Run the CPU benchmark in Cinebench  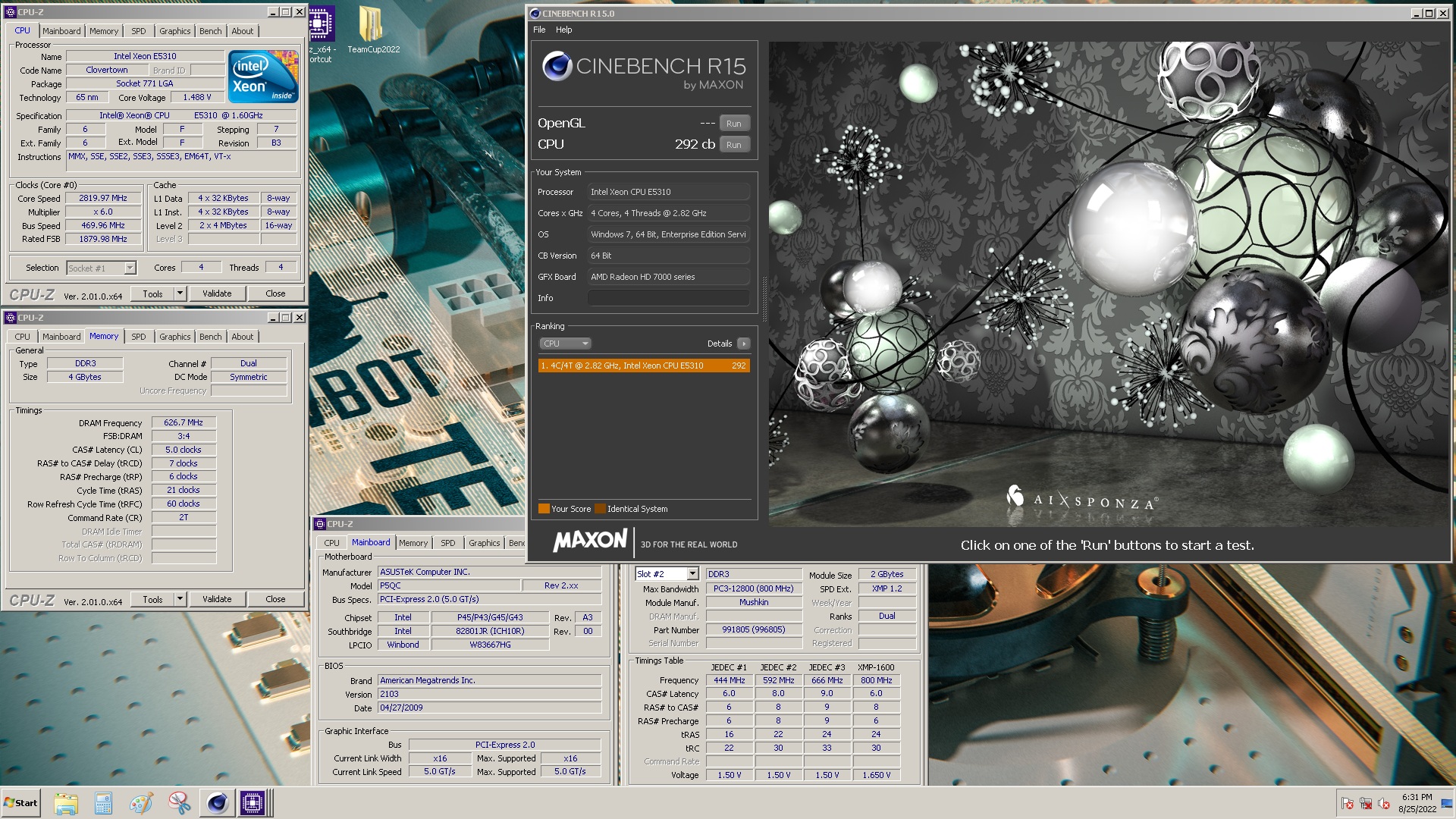(x=733, y=145)
